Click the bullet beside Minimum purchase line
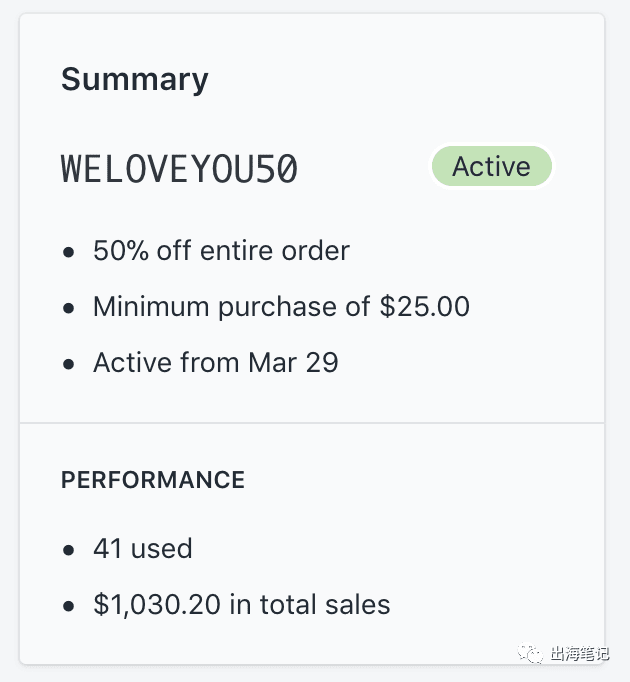Screen dimensions: 630x682 tap(68, 307)
